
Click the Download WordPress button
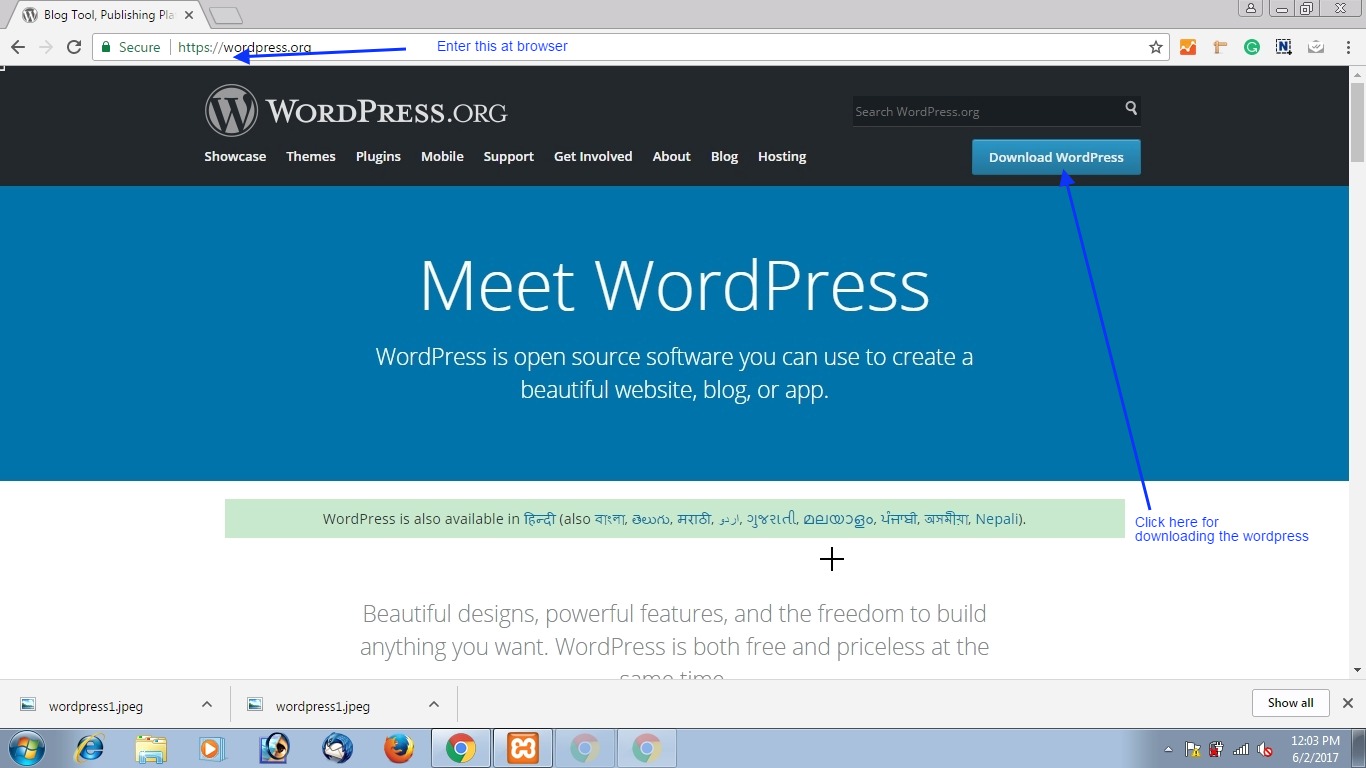[x=1056, y=157]
